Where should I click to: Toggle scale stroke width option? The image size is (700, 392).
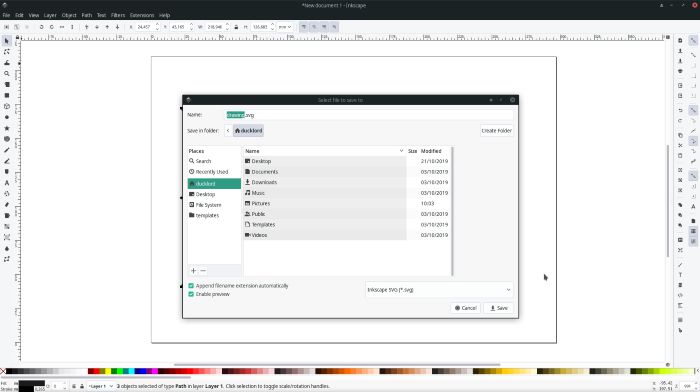(x=304, y=27)
